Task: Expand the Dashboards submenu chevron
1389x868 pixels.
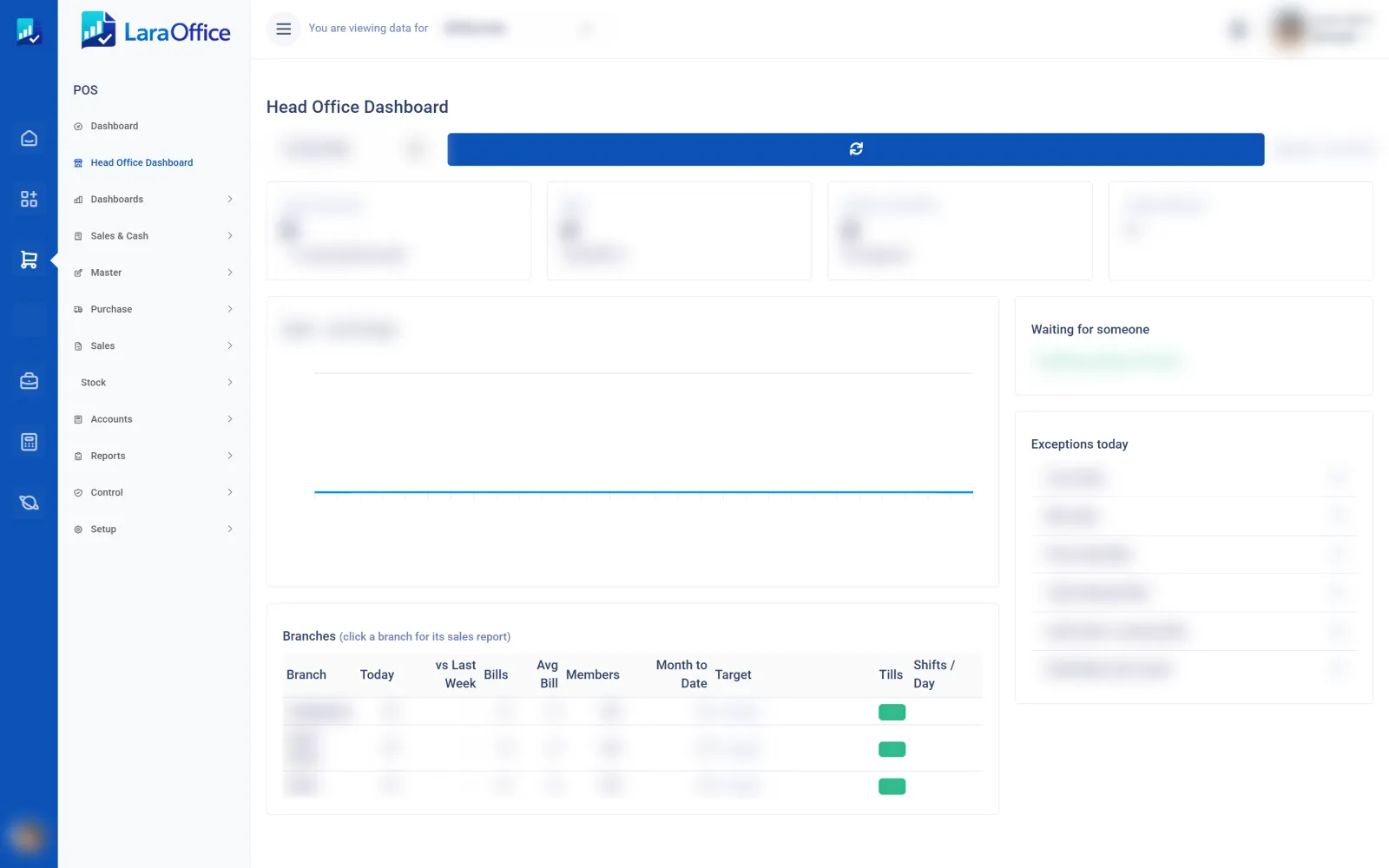Action: tap(230, 200)
